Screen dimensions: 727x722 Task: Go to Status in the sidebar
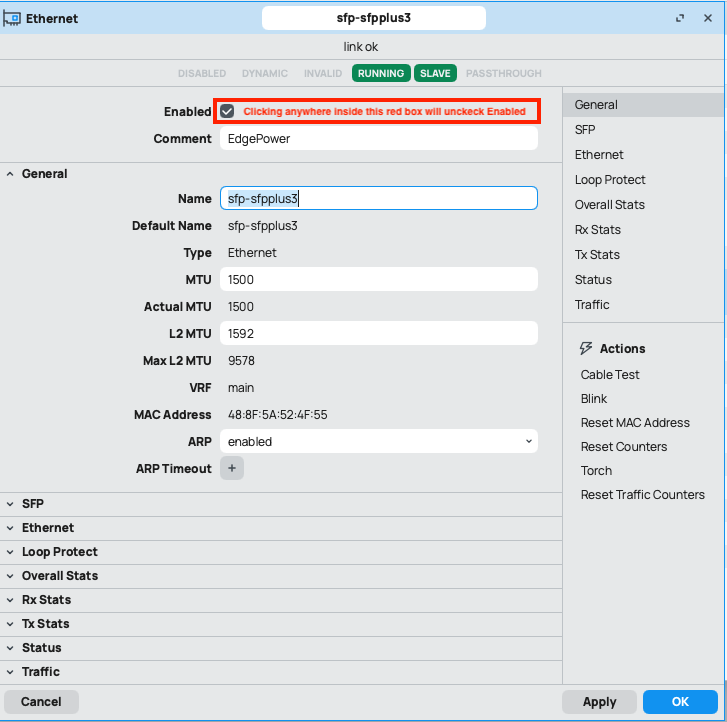coord(643,280)
